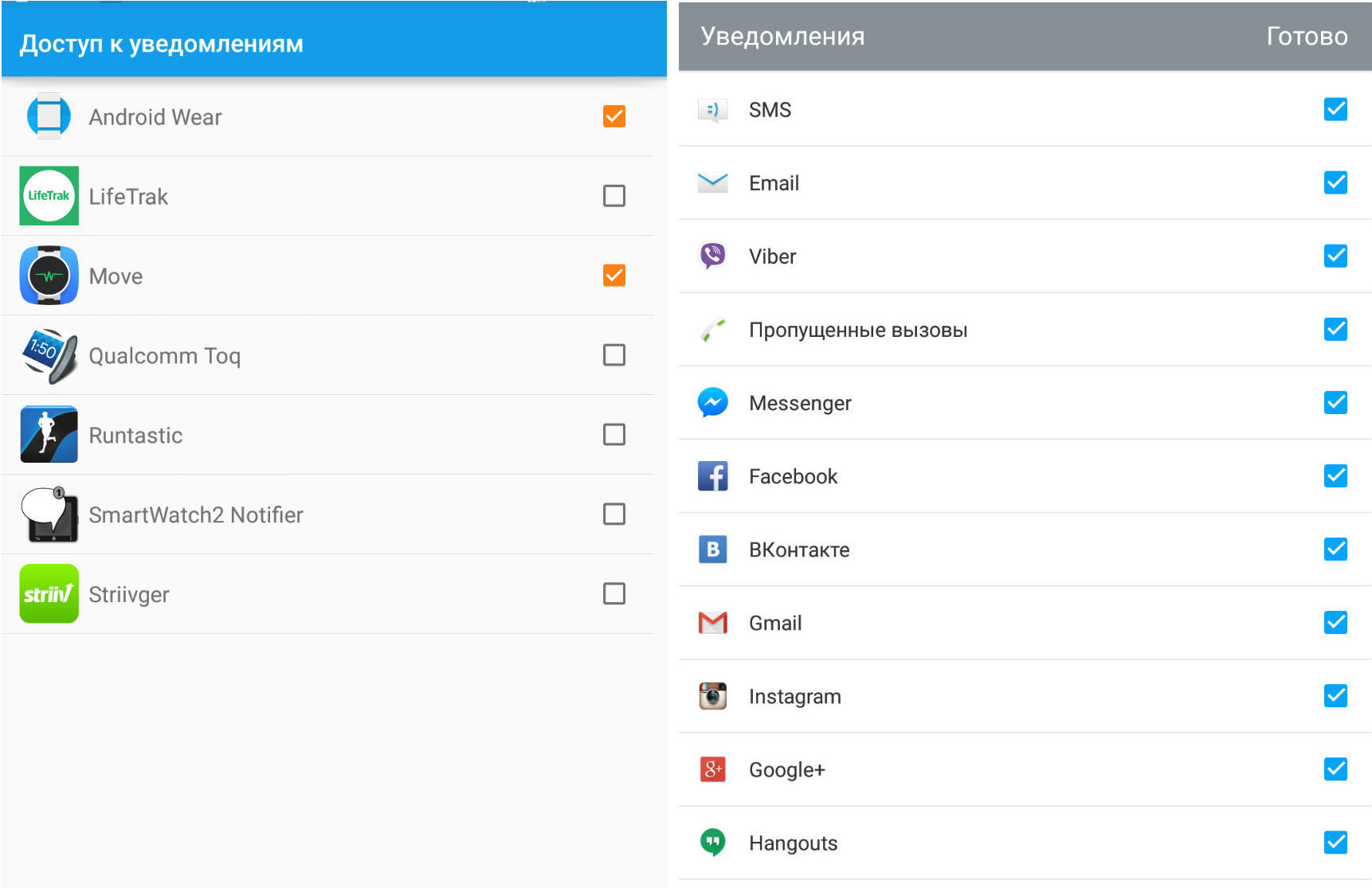Disable Google+ notifications checkbox
The height and width of the screenshot is (888, 1372).
1335,769
